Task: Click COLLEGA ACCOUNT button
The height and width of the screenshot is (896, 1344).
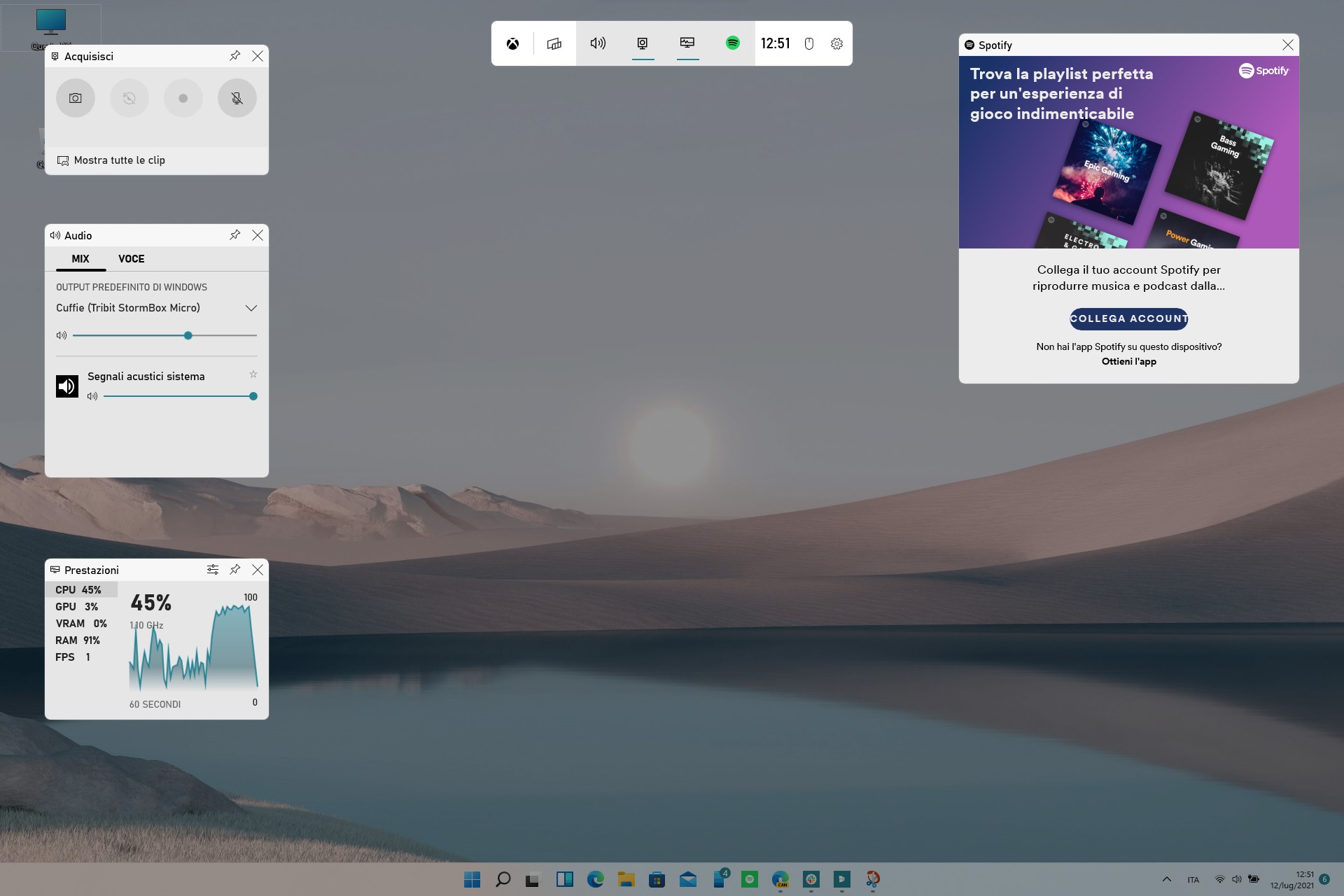Action: (x=1129, y=318)
